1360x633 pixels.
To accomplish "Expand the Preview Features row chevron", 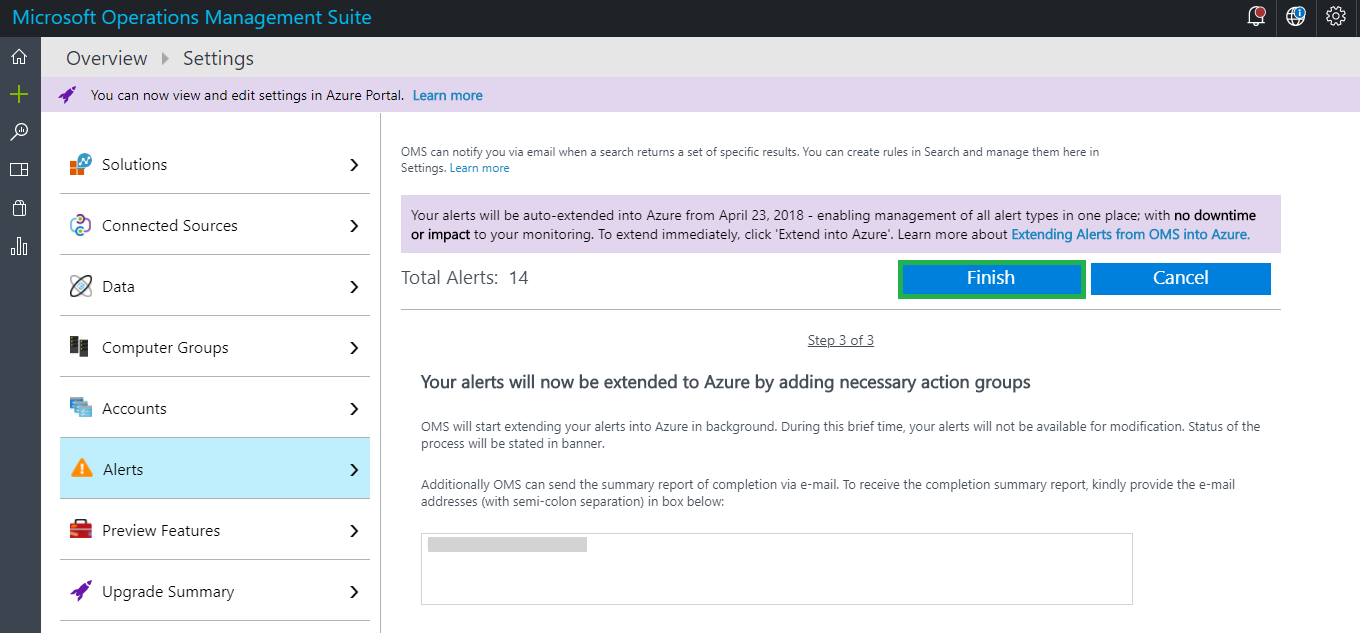I will pyautogui.click(x=354, y=531).
